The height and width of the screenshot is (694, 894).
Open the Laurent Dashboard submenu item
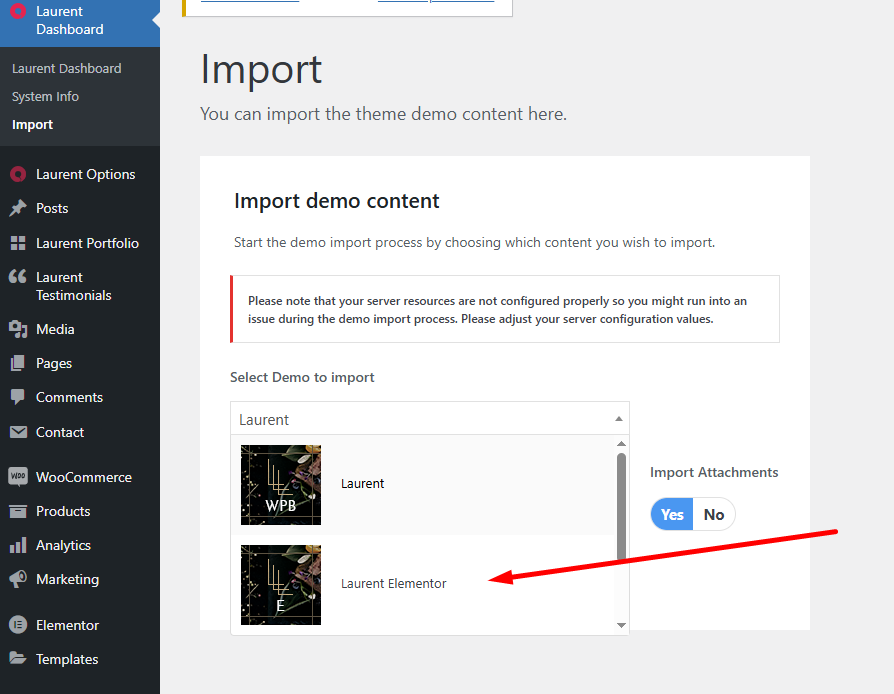coord(67,68)
